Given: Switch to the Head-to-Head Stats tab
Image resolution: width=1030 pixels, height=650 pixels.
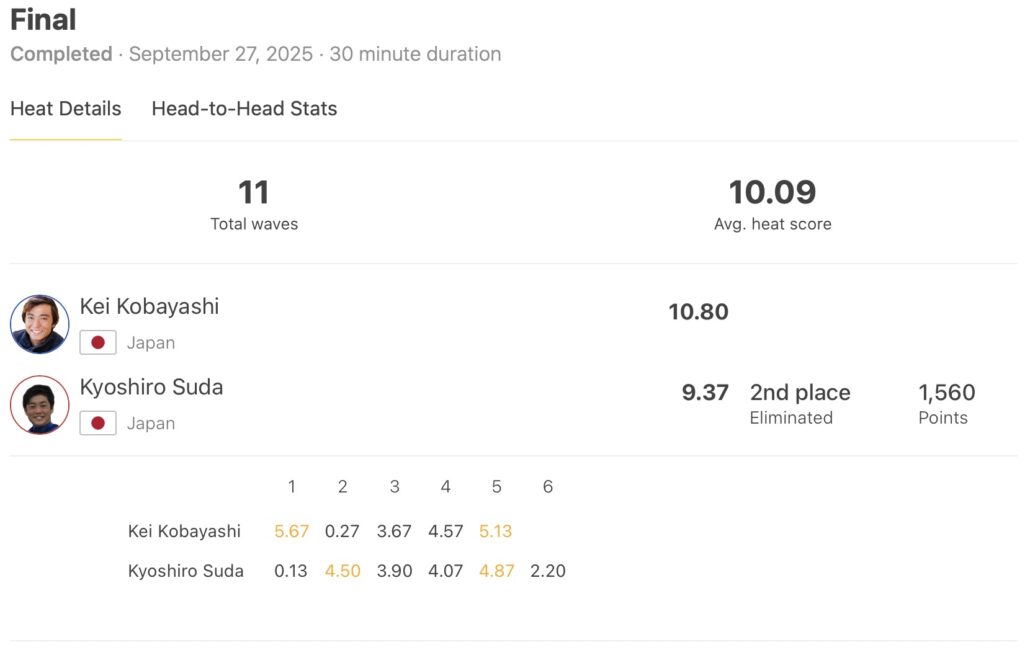Looking at the screenshot, I should pyautogui.click(x=244, y=109).
